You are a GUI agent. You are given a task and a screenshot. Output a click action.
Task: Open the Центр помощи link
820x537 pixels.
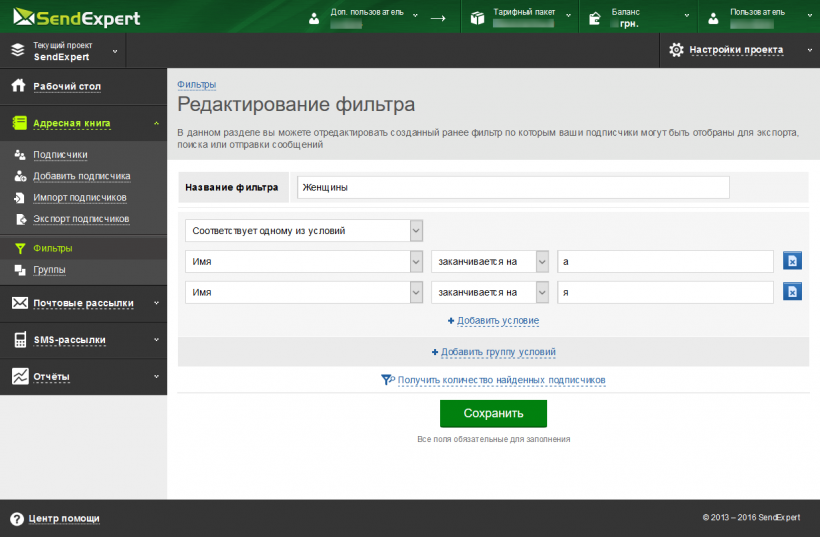pyautogui.click(x=64, y=519)
